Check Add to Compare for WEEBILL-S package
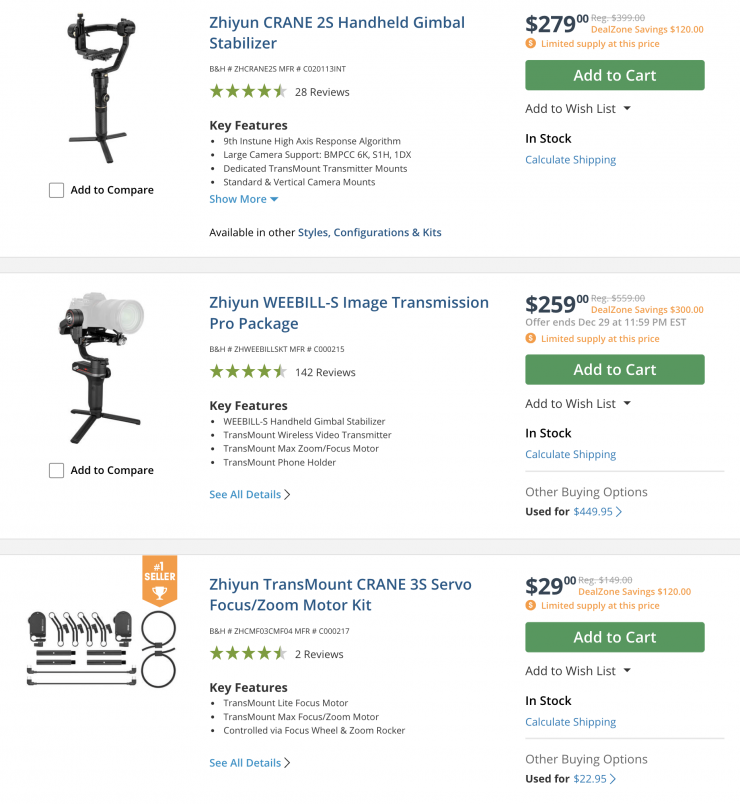Screen dimensions: 740x804 click(x=57, y=470)
